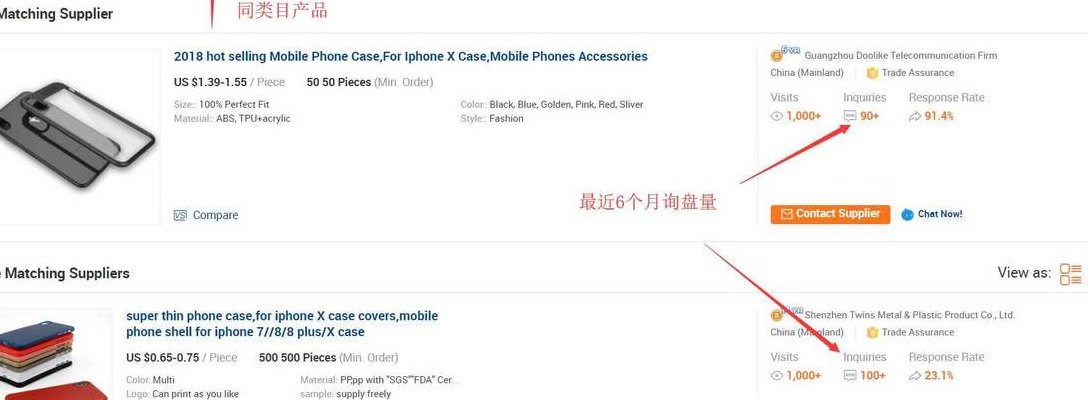Click the Compare icon for first product
1088x400 pixels.
pyautogui.click(x=180, y=215)
